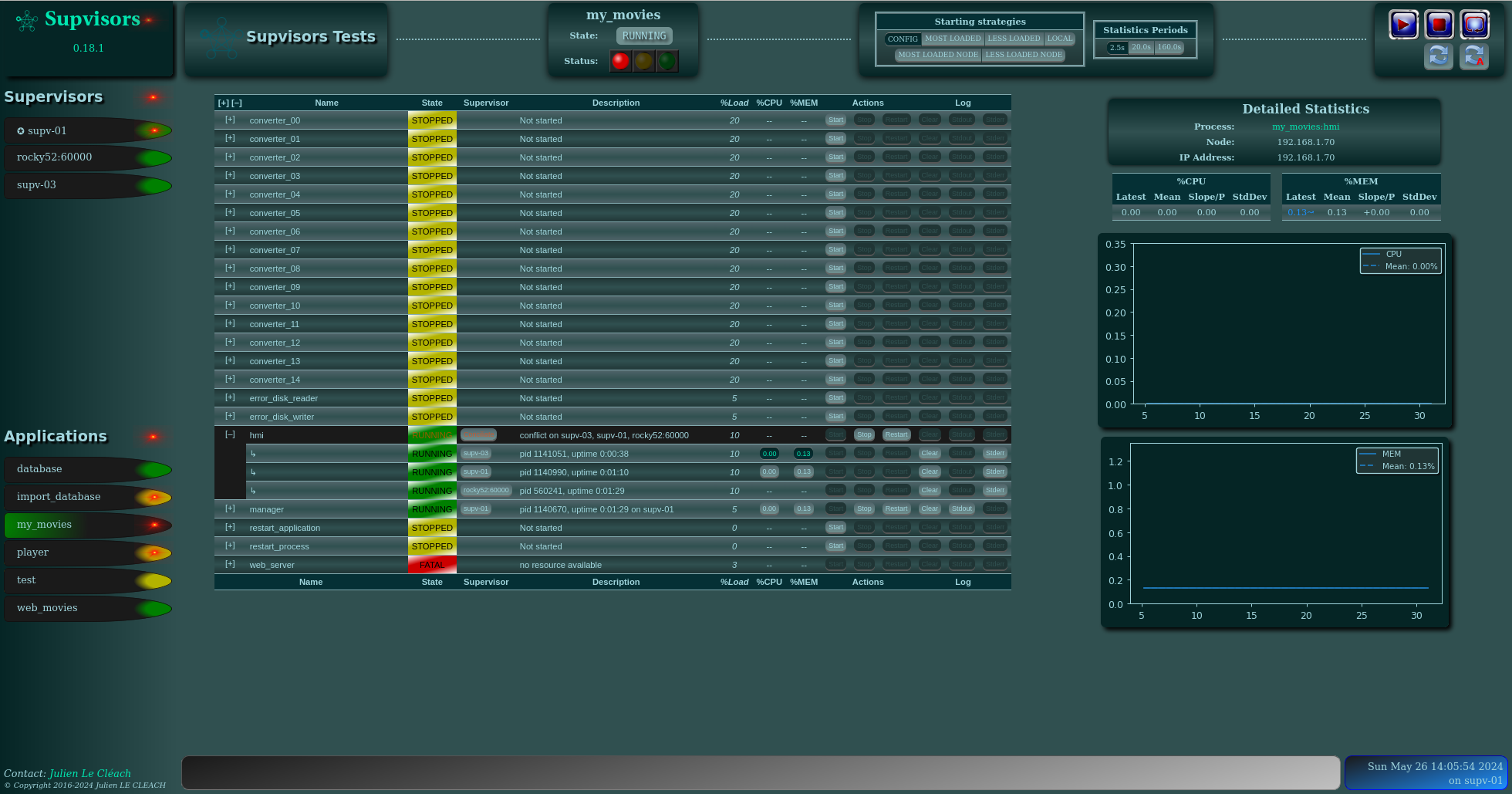Click the Supvisors logo icon at top left
Image resolution: width=1512 pixels, height=794 pixels.
(x=27, y=21)
